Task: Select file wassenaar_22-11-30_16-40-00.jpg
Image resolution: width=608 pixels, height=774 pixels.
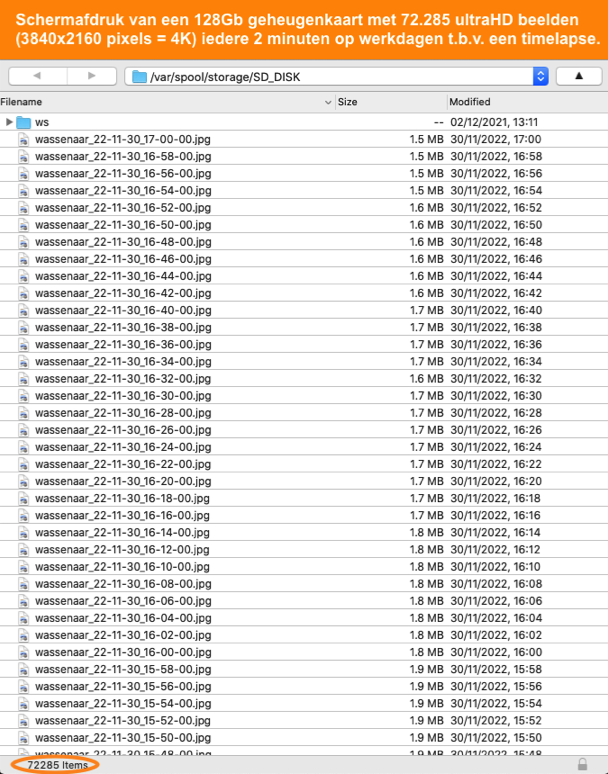Action: click(122, 310)
